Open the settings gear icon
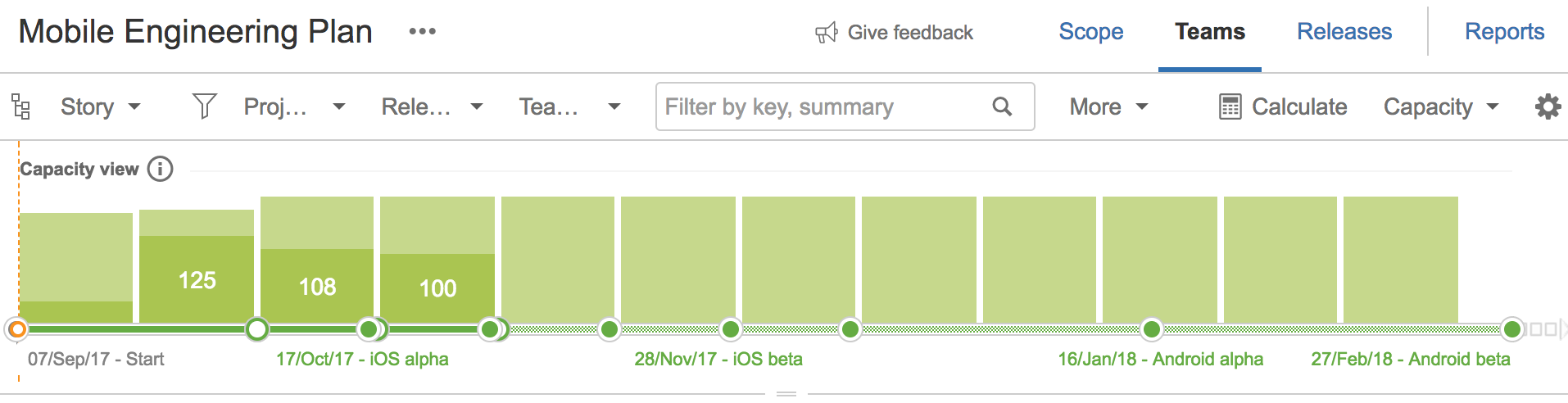Image resolution: width=1568 pixels, height=403 pixels. 1548,106
